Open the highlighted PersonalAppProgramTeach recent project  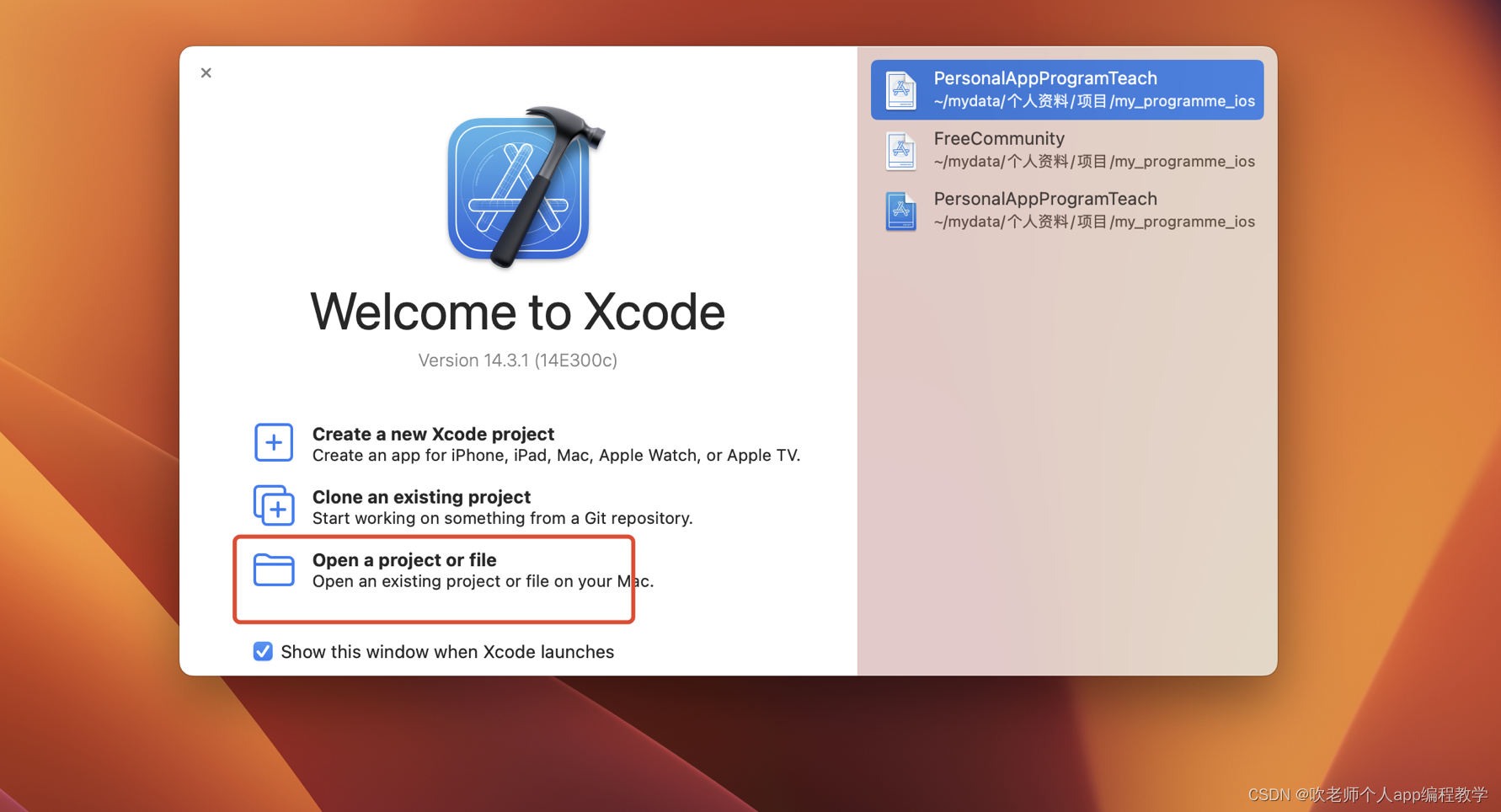tap(1067, 89)
